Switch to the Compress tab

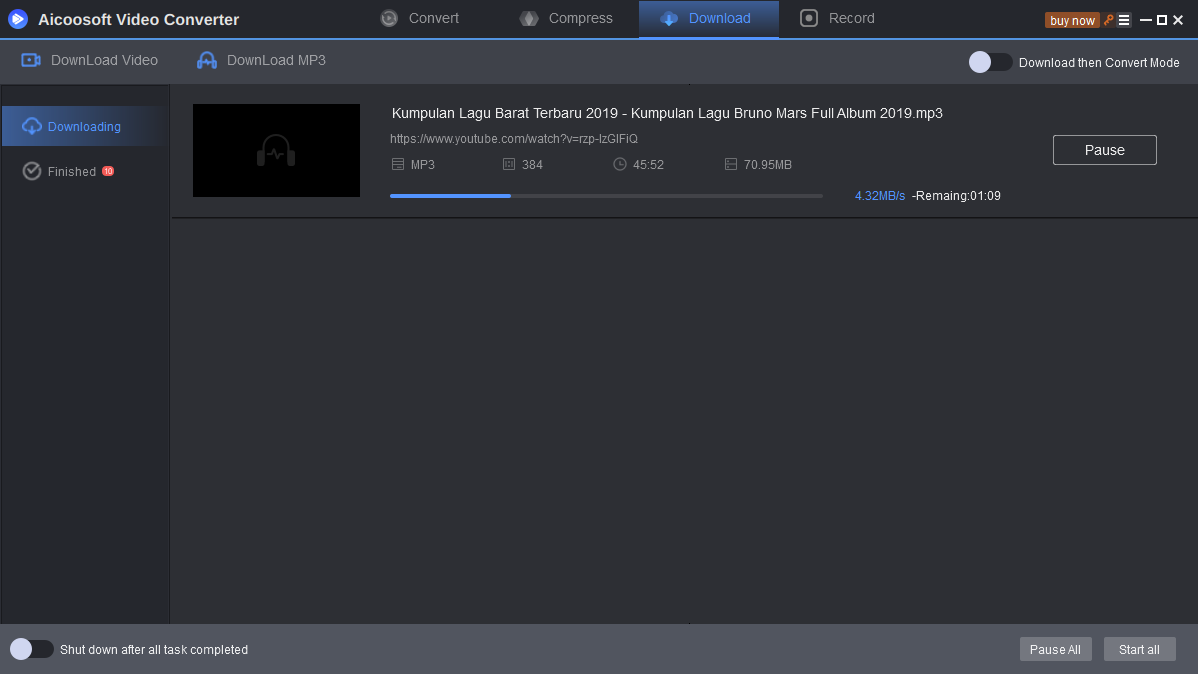click(566, 18)
